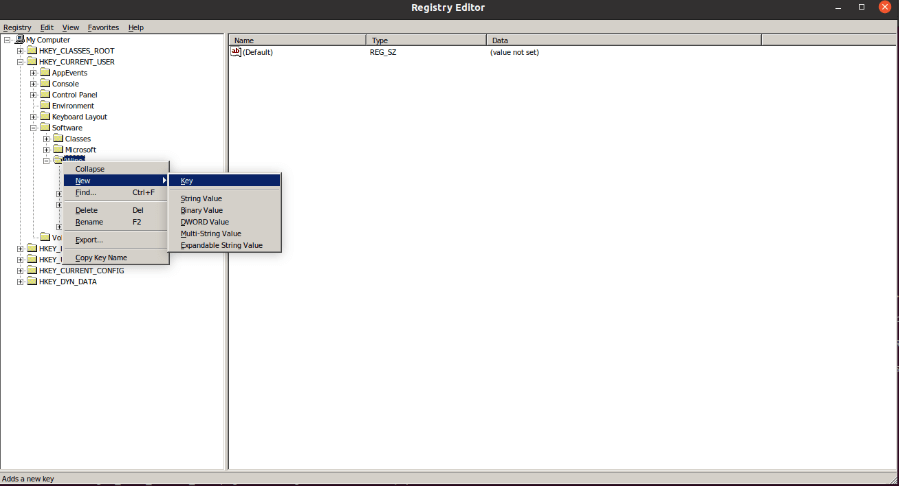Expand HKEY_DYN_DATA node
The width and height of the screenshot is (899, 486).
[20, 281]
